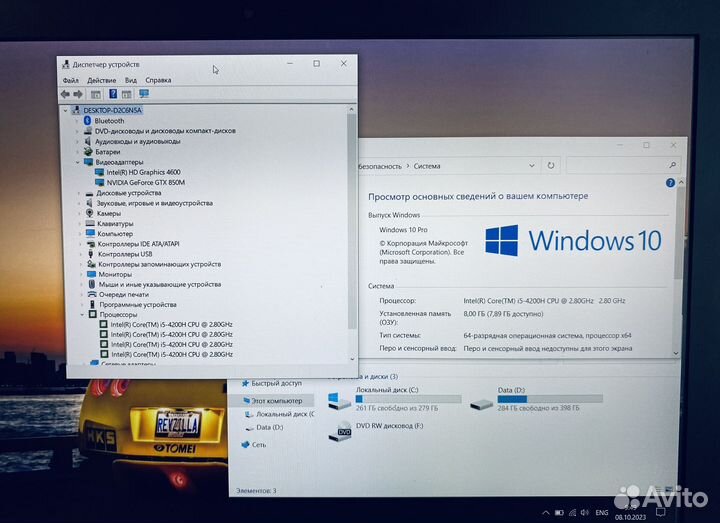This screenshot has height=523, width=720.
Task: Select the Контроллеры USB category
Action: coord(124,254)
